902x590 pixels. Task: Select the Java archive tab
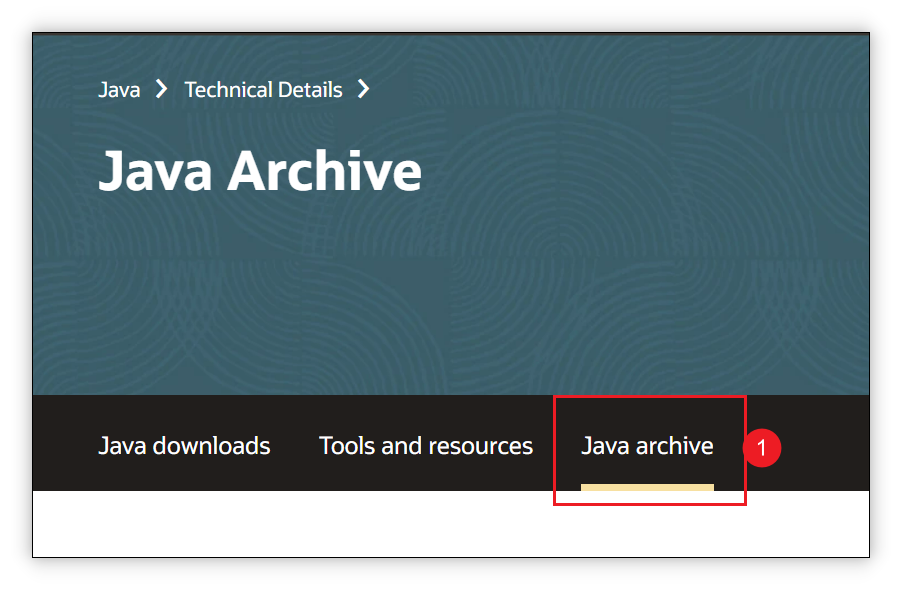click(x=647, y=446)
